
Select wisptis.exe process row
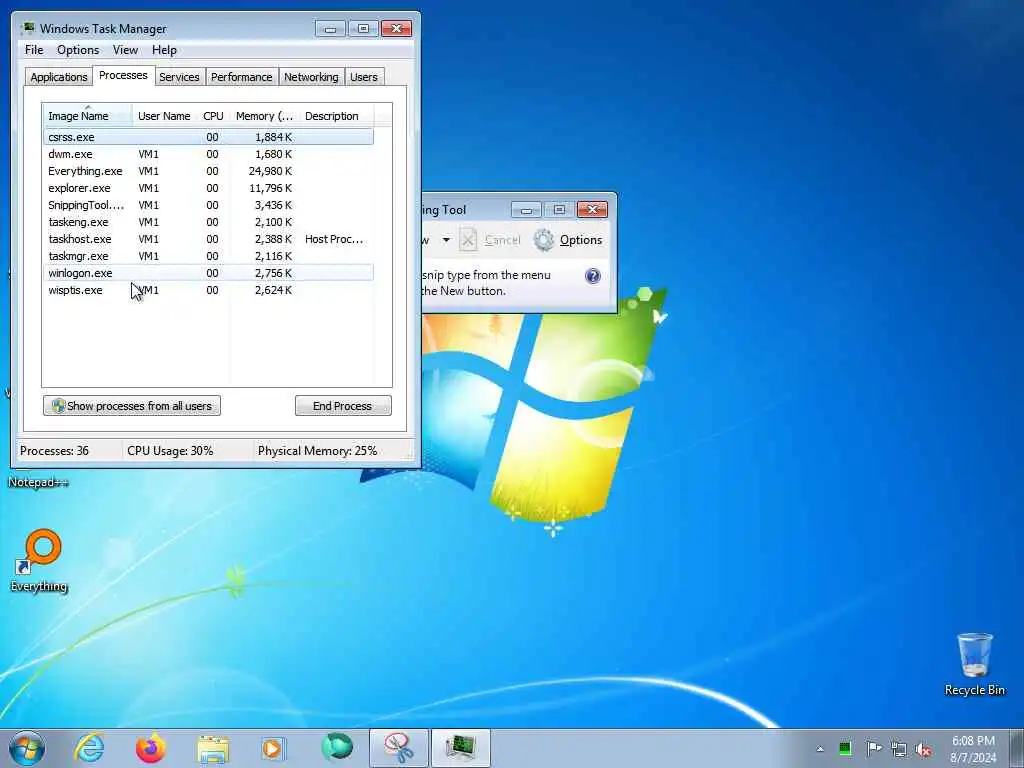(x=208, y=290)
